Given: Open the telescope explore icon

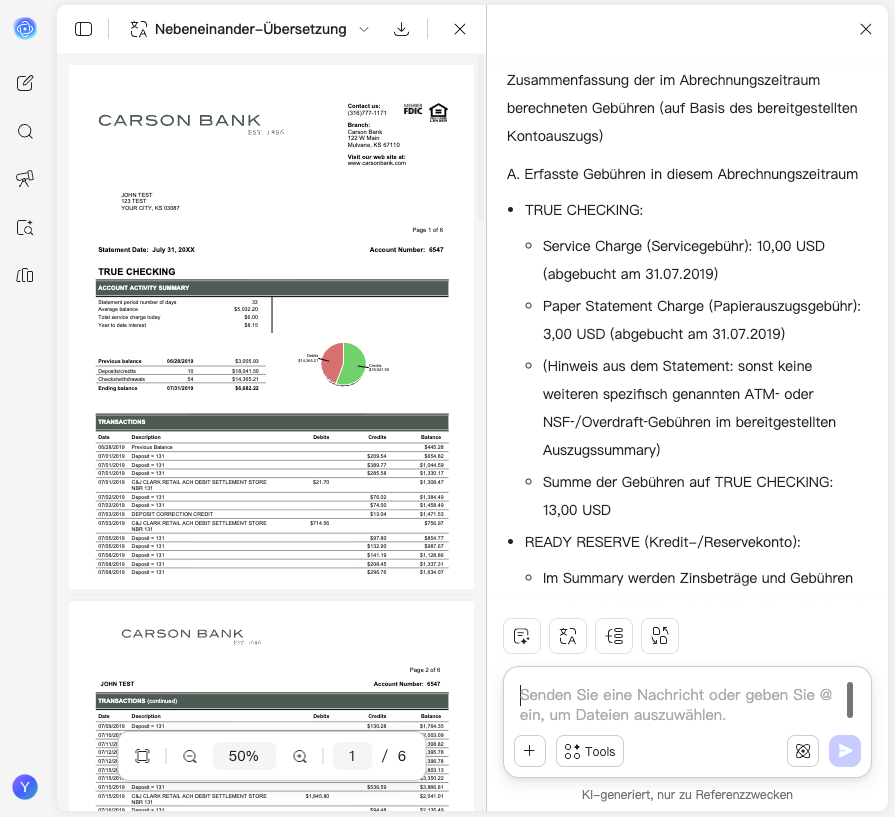Looking at the screenshot, I should pyautogui.click(x=25, y=179).
